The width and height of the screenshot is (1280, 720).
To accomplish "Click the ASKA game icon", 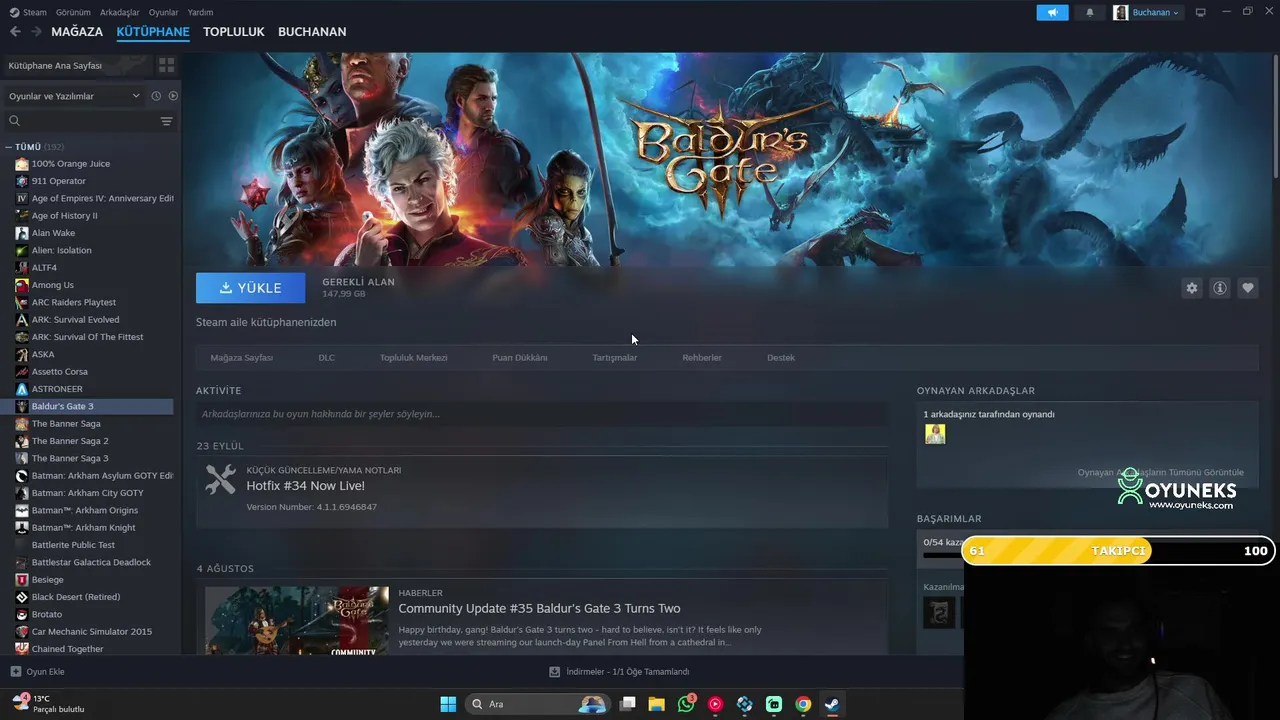I will point(22,354).
